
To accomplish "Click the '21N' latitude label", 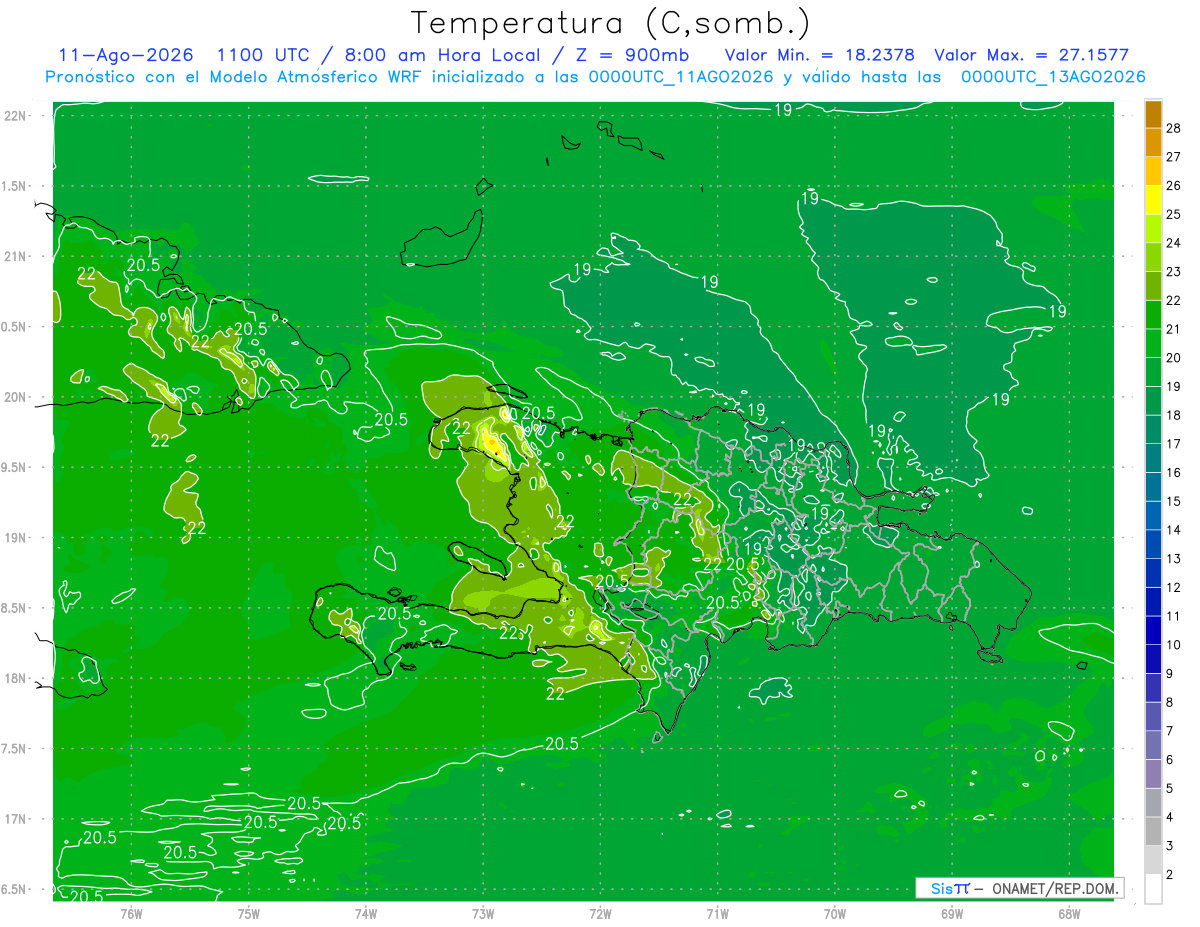I will [x=17, y=257].
